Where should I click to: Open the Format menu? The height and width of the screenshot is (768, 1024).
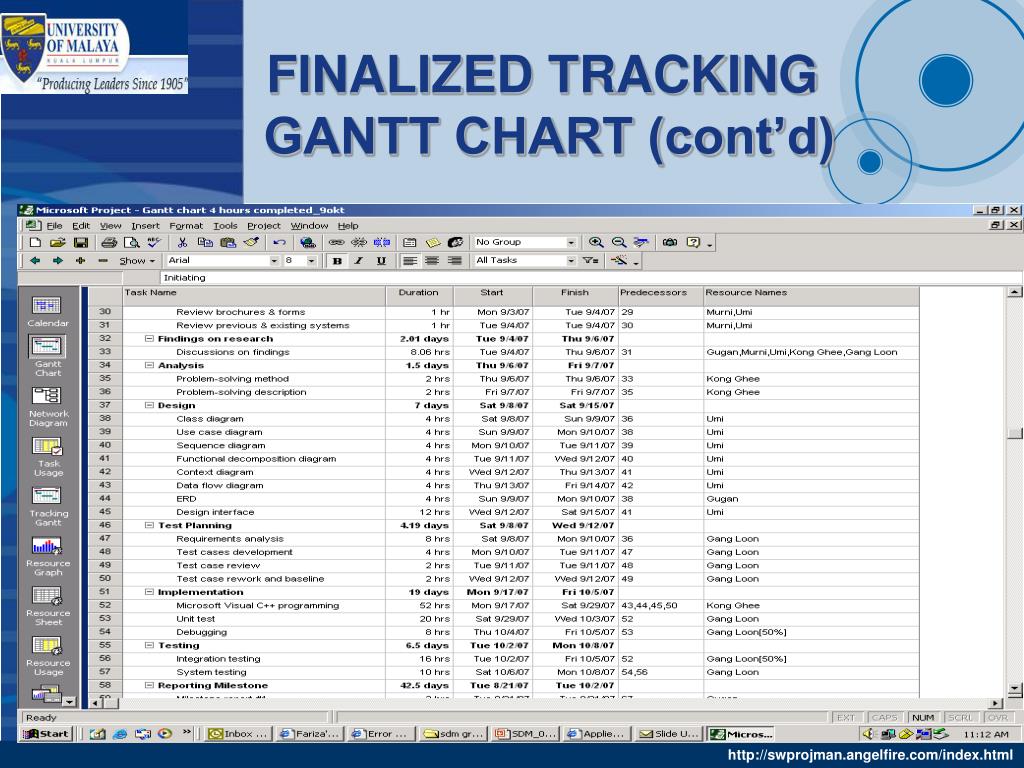pos(186,225)
